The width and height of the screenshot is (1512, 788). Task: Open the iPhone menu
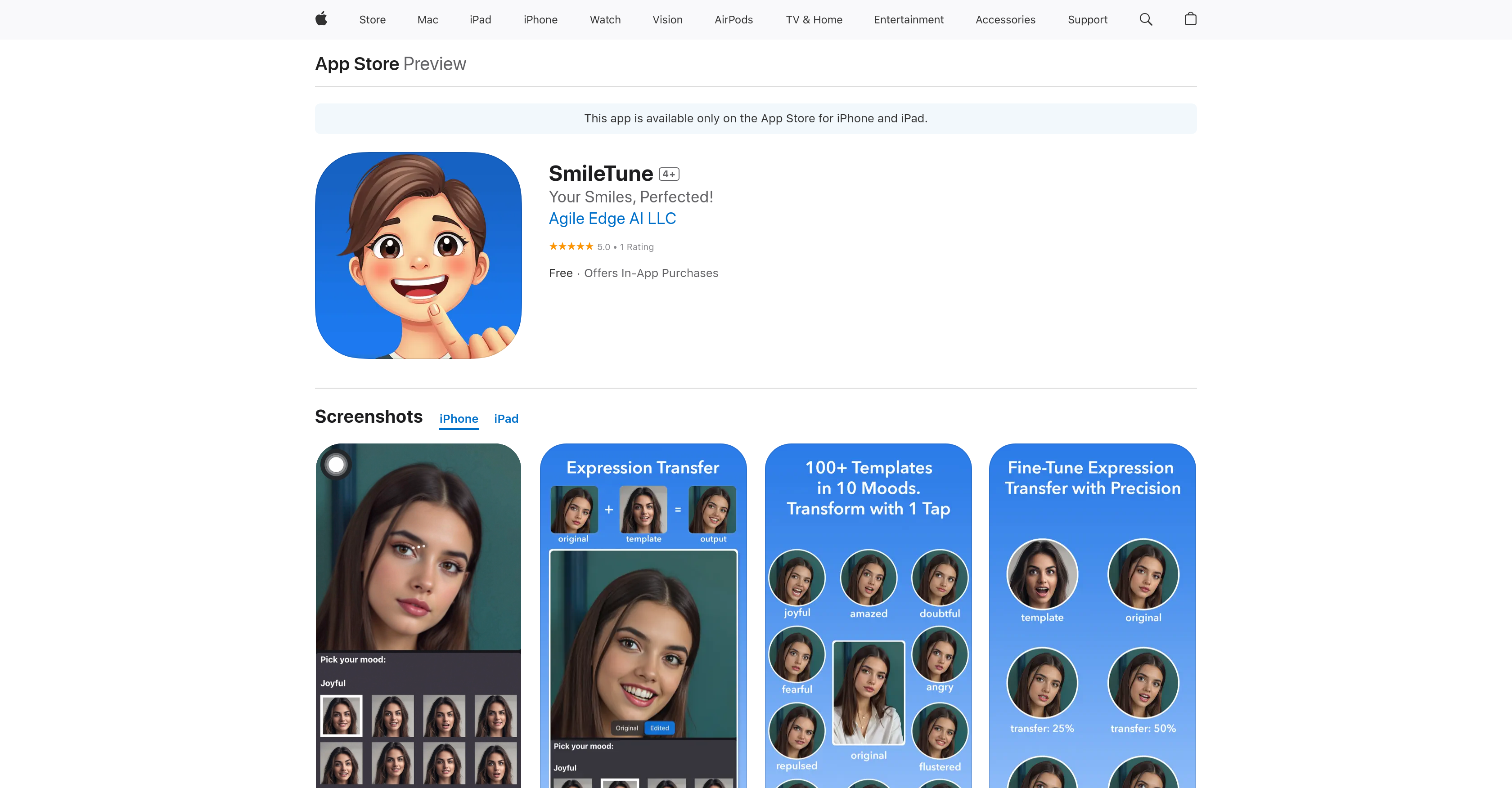click(540, 19)
